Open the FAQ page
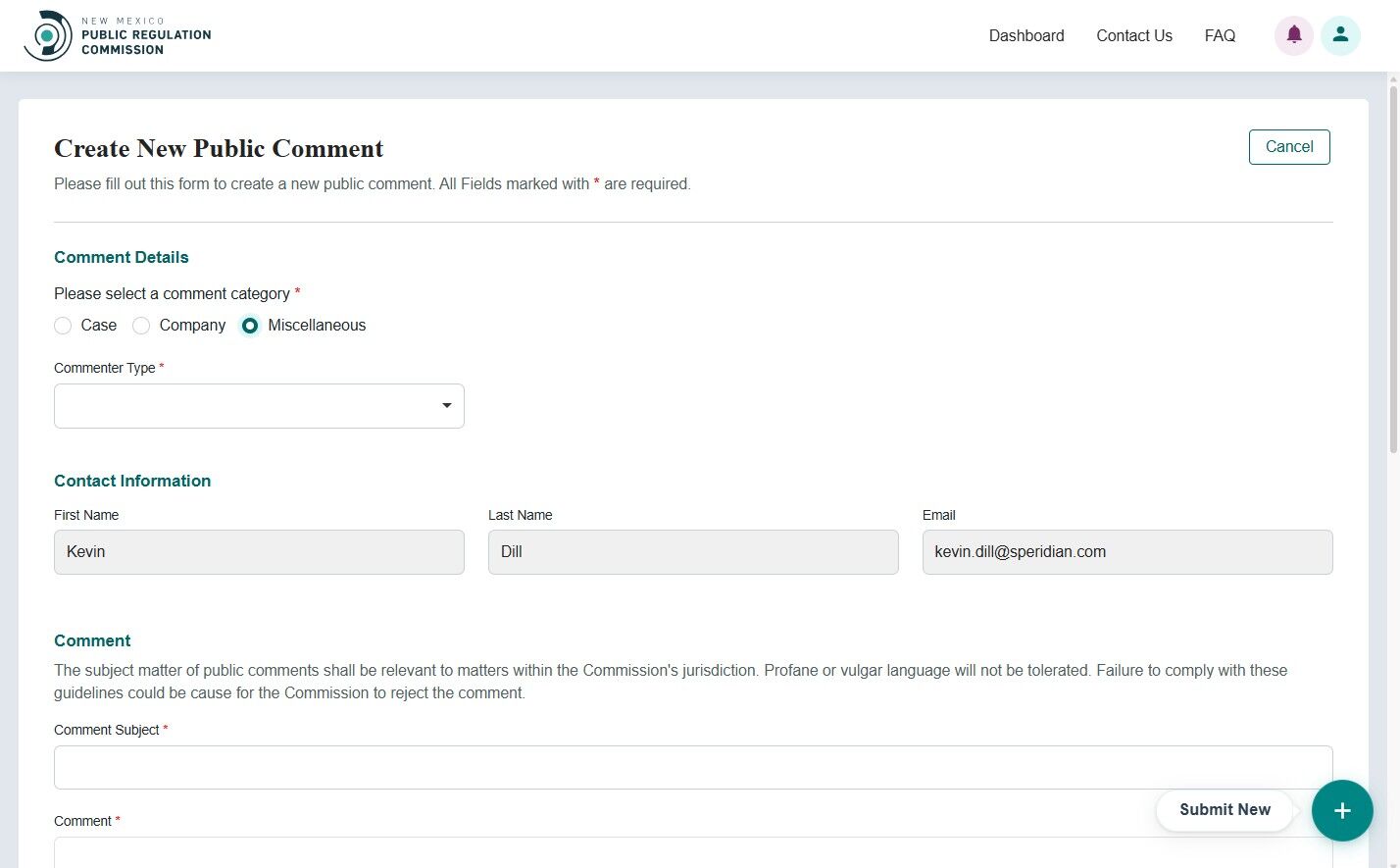This screenshot has height=868, width=1400. pos(1219,35)
